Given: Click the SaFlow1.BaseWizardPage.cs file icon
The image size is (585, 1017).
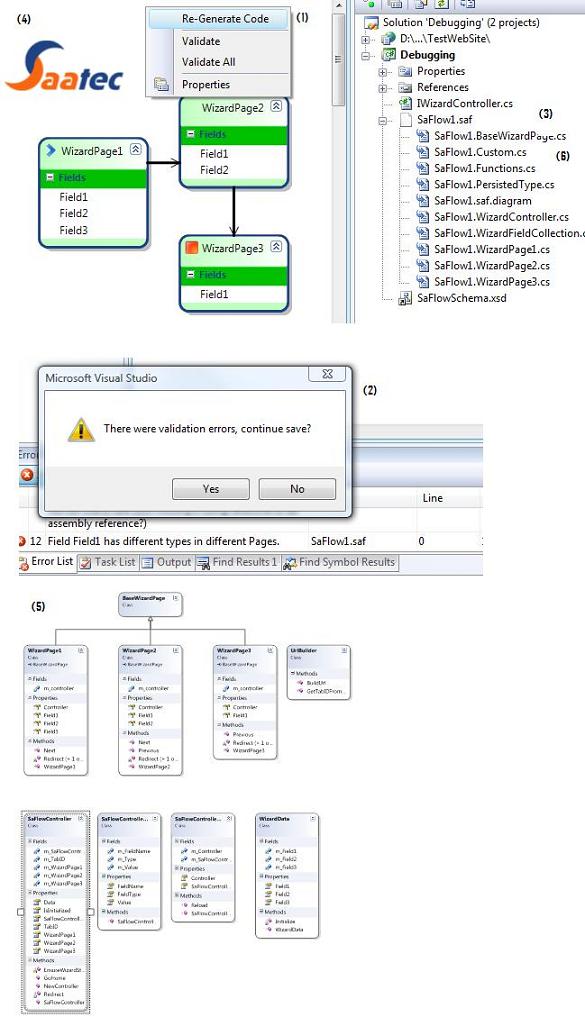Looking at the screenshot, I should point(423,136).
